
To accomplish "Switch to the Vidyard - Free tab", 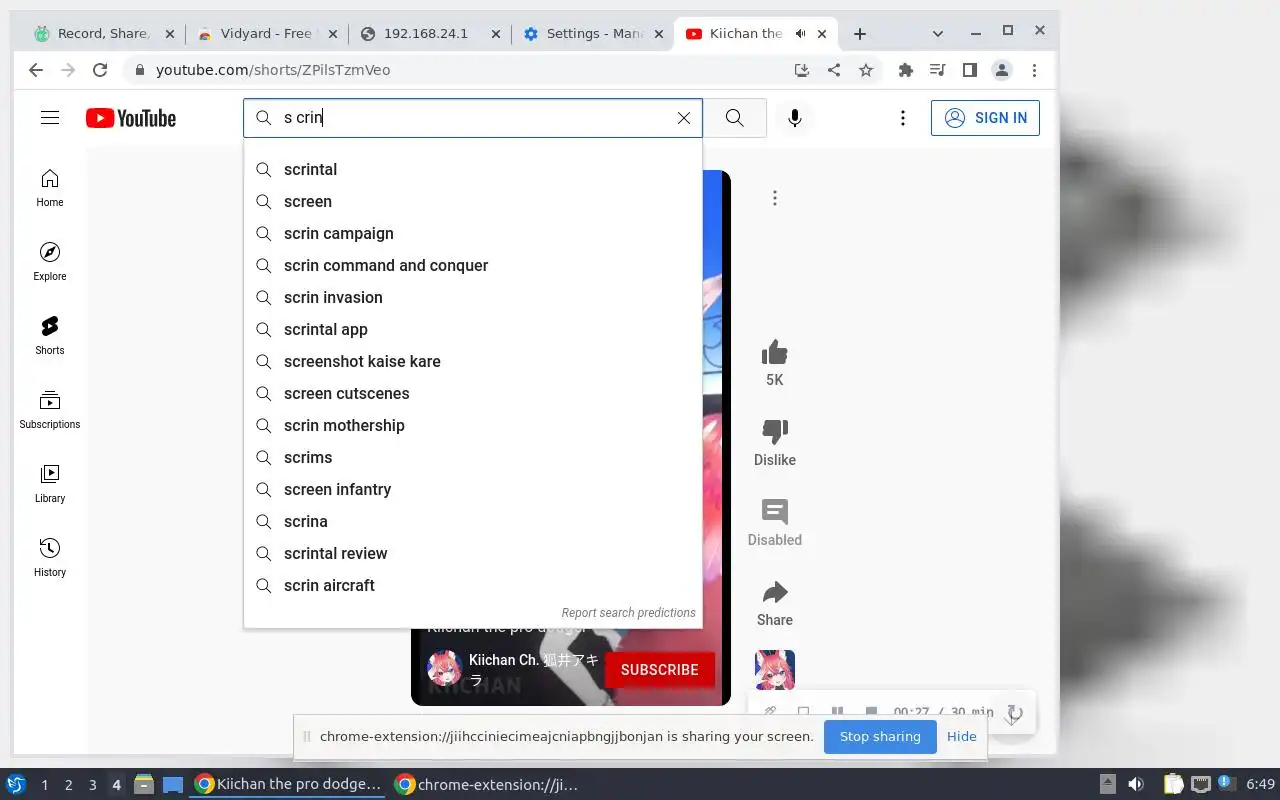I will click(x=266, y=33).
